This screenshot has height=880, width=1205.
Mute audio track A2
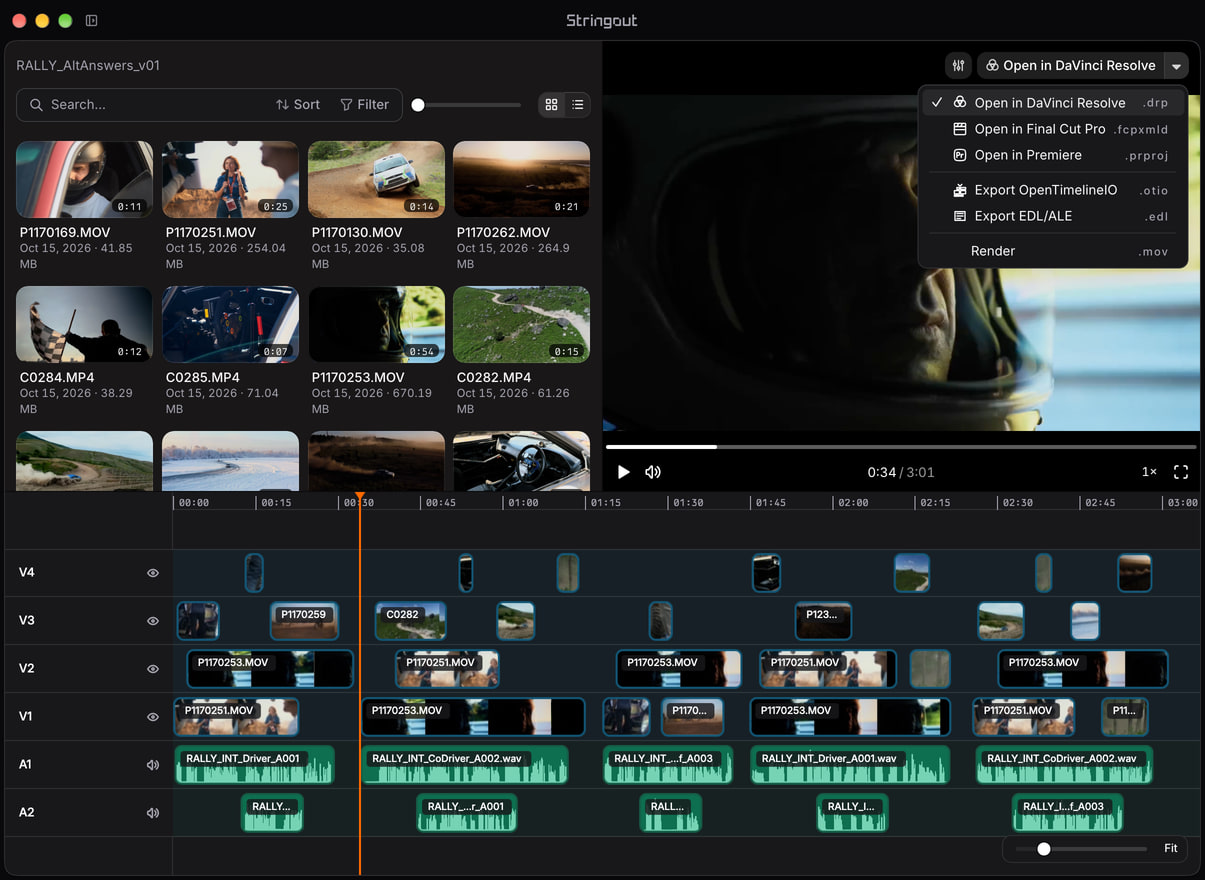[153, 813]
